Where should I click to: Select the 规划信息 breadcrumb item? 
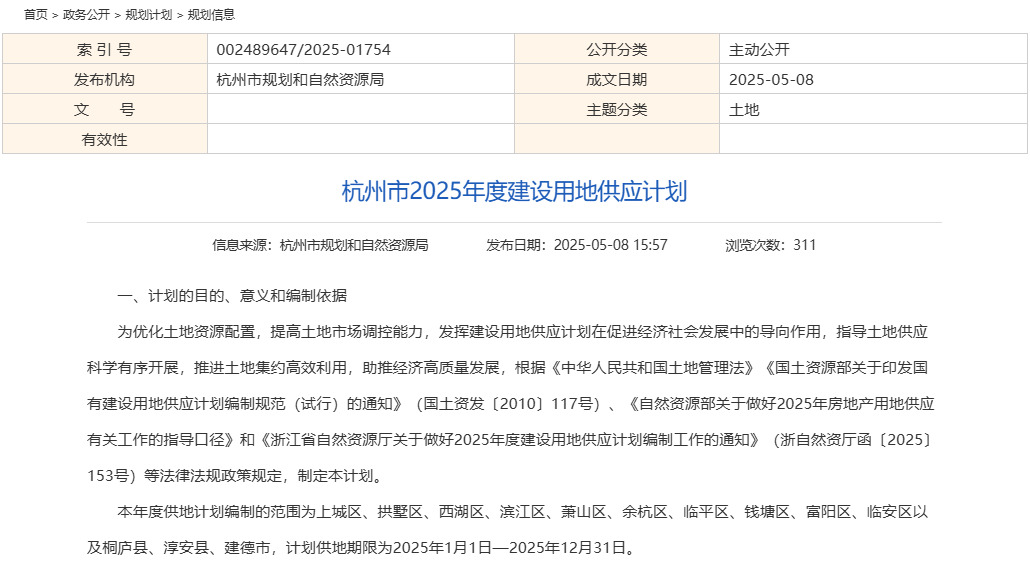pos(211,15)
